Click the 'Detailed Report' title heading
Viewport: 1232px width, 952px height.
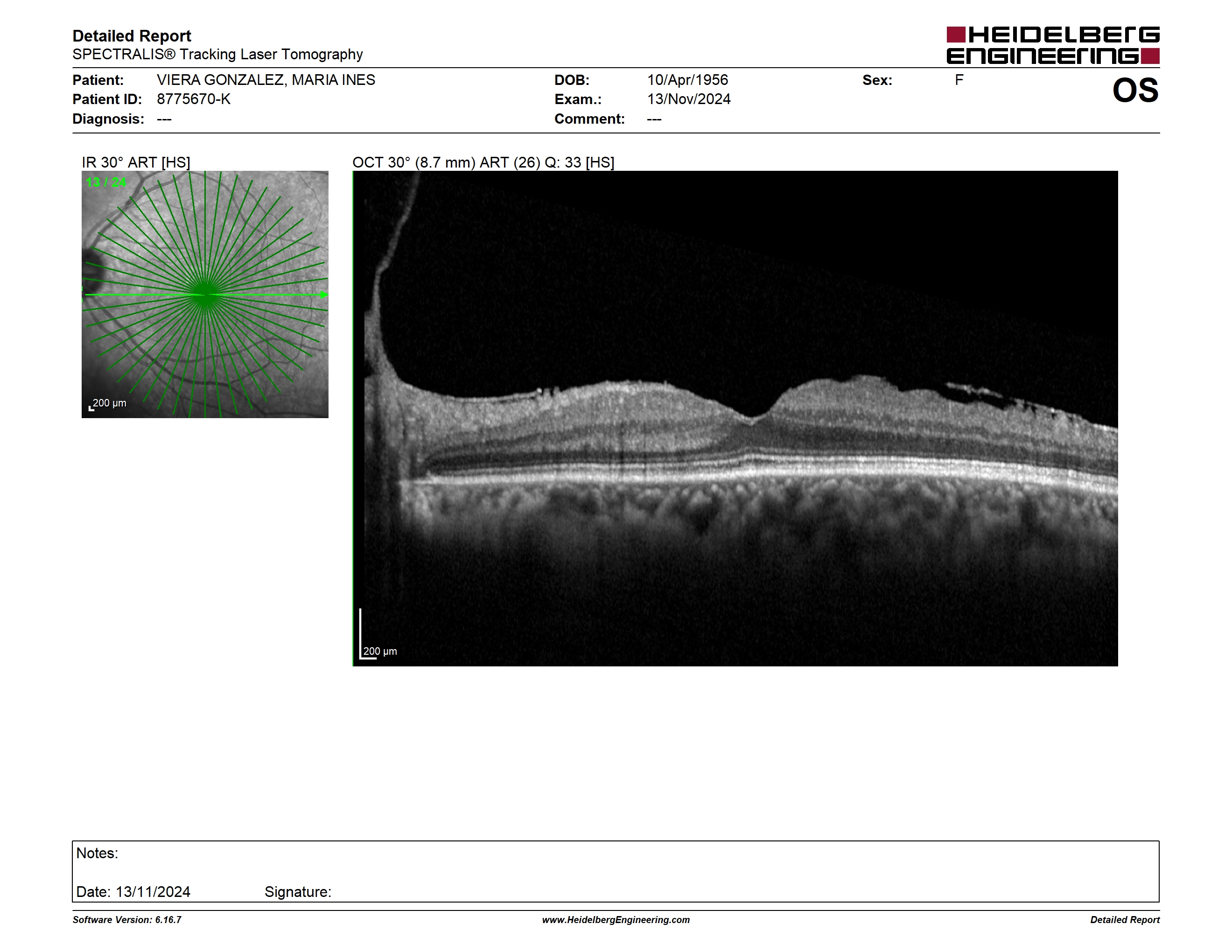[132, 36]
